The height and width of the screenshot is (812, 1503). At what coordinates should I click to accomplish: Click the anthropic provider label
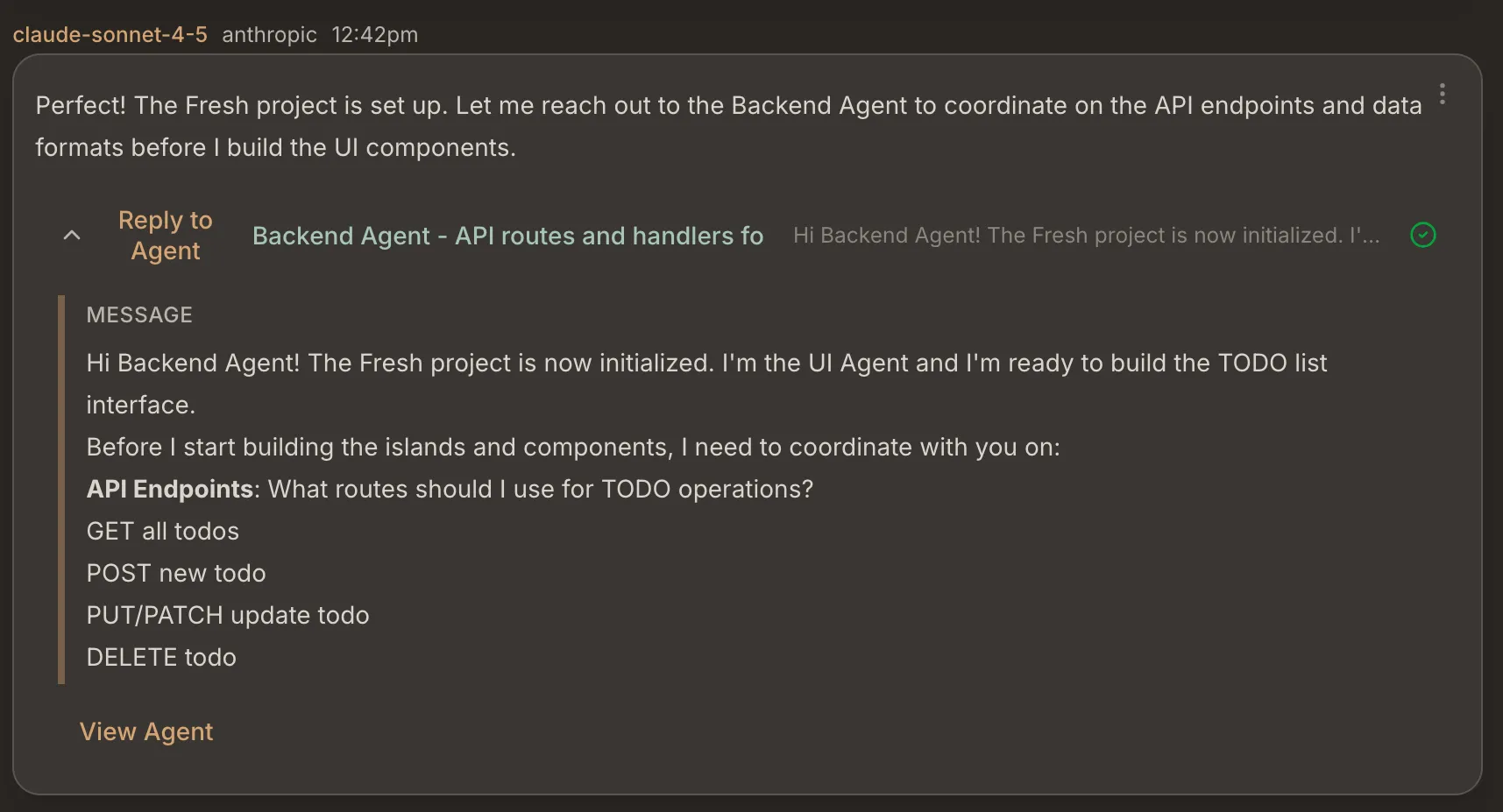coord(269,35)
